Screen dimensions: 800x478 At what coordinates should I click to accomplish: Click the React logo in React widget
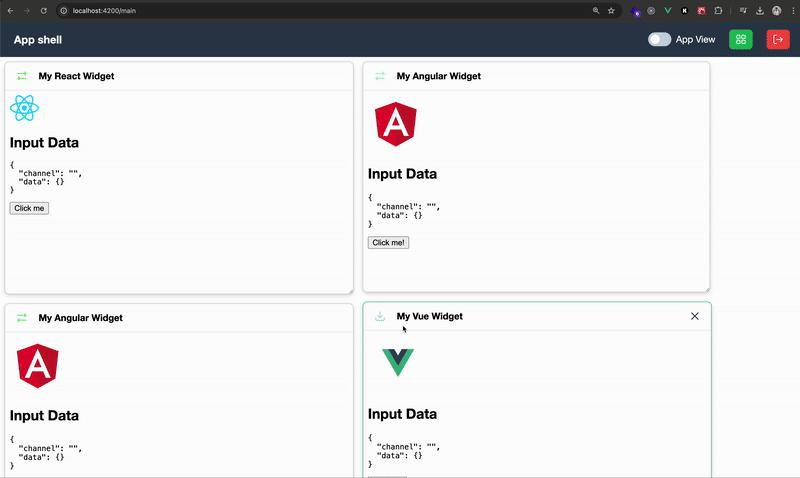[24, 108]
